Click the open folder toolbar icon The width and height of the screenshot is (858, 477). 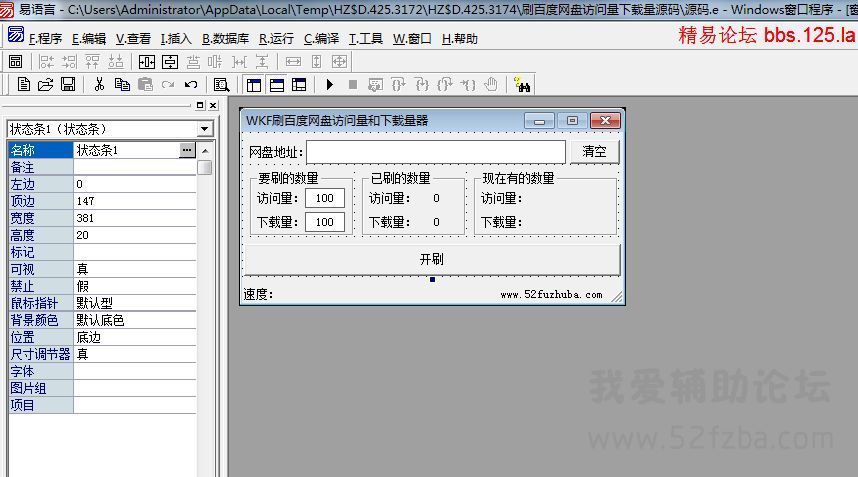[x=45, y=85]
